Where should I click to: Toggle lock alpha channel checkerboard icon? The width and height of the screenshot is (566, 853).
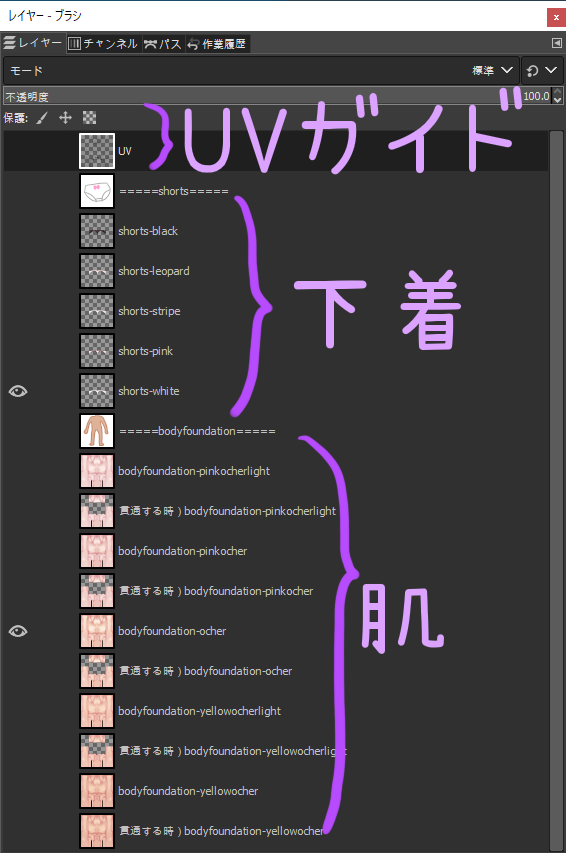tap(89, 118)
